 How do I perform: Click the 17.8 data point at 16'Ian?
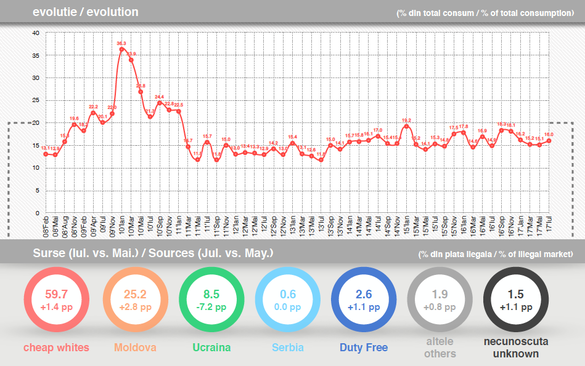click(463, 132)
